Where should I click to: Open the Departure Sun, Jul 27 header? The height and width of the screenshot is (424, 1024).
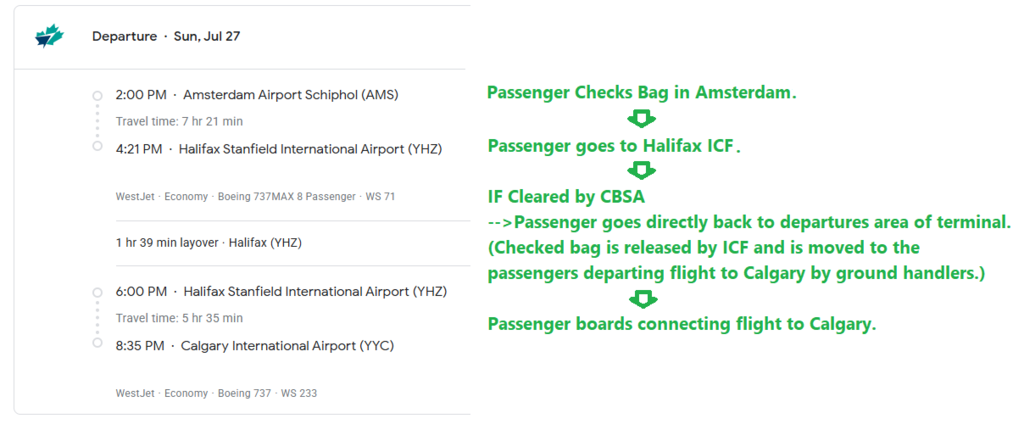166,36
